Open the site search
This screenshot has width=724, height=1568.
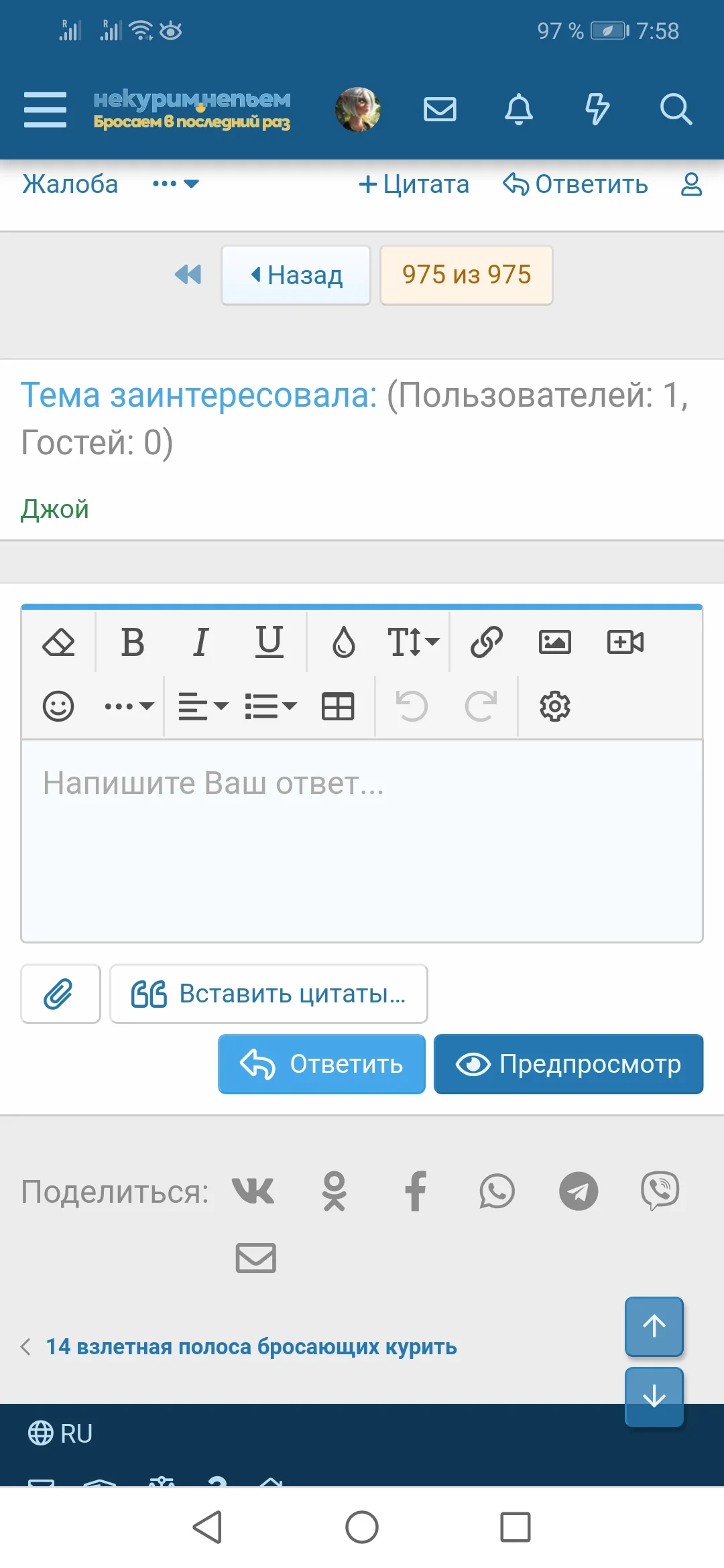click(676, 110)
